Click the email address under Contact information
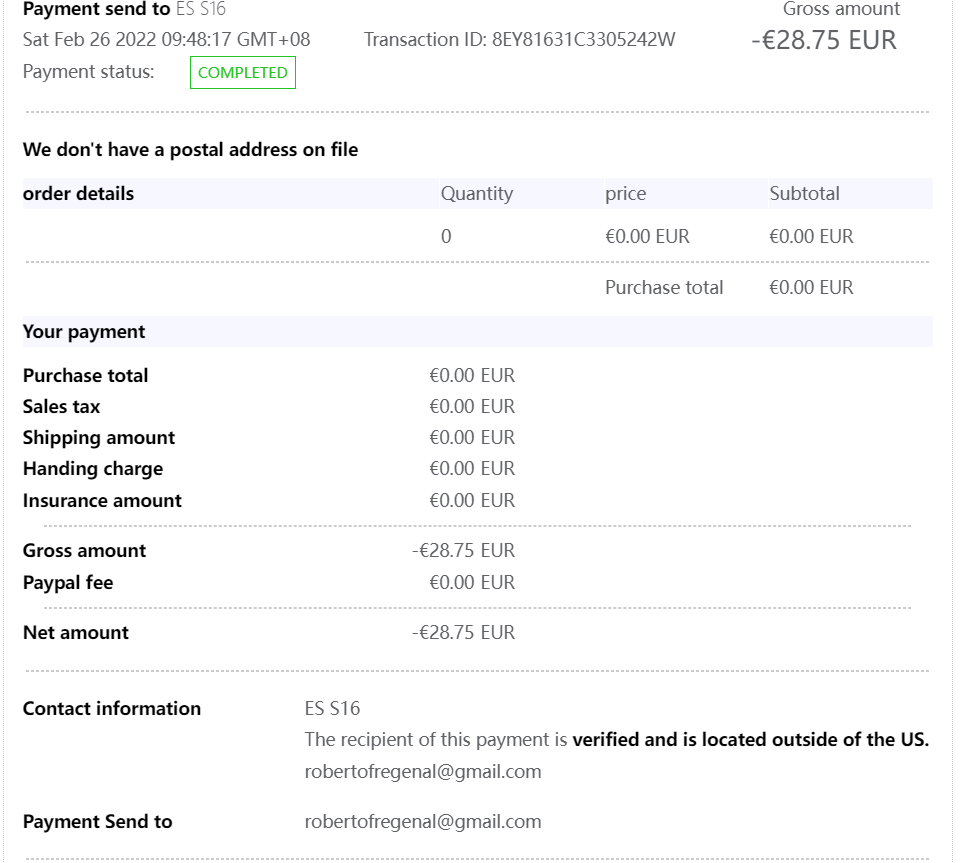 422,771
